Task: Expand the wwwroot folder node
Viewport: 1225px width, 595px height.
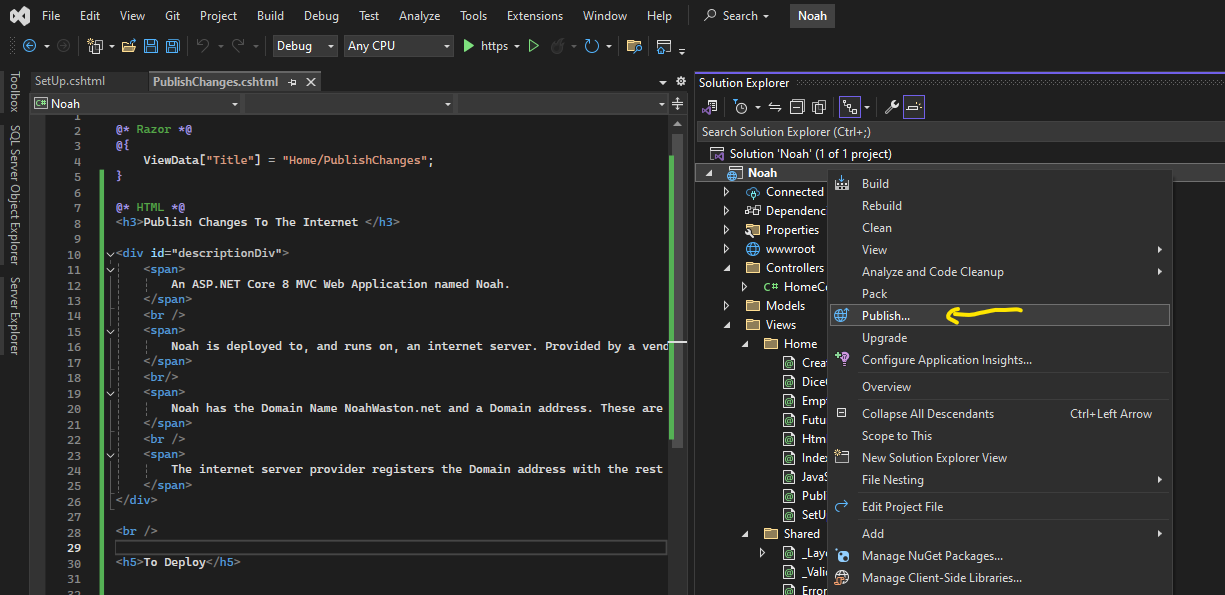Action: tap(728, 249)
